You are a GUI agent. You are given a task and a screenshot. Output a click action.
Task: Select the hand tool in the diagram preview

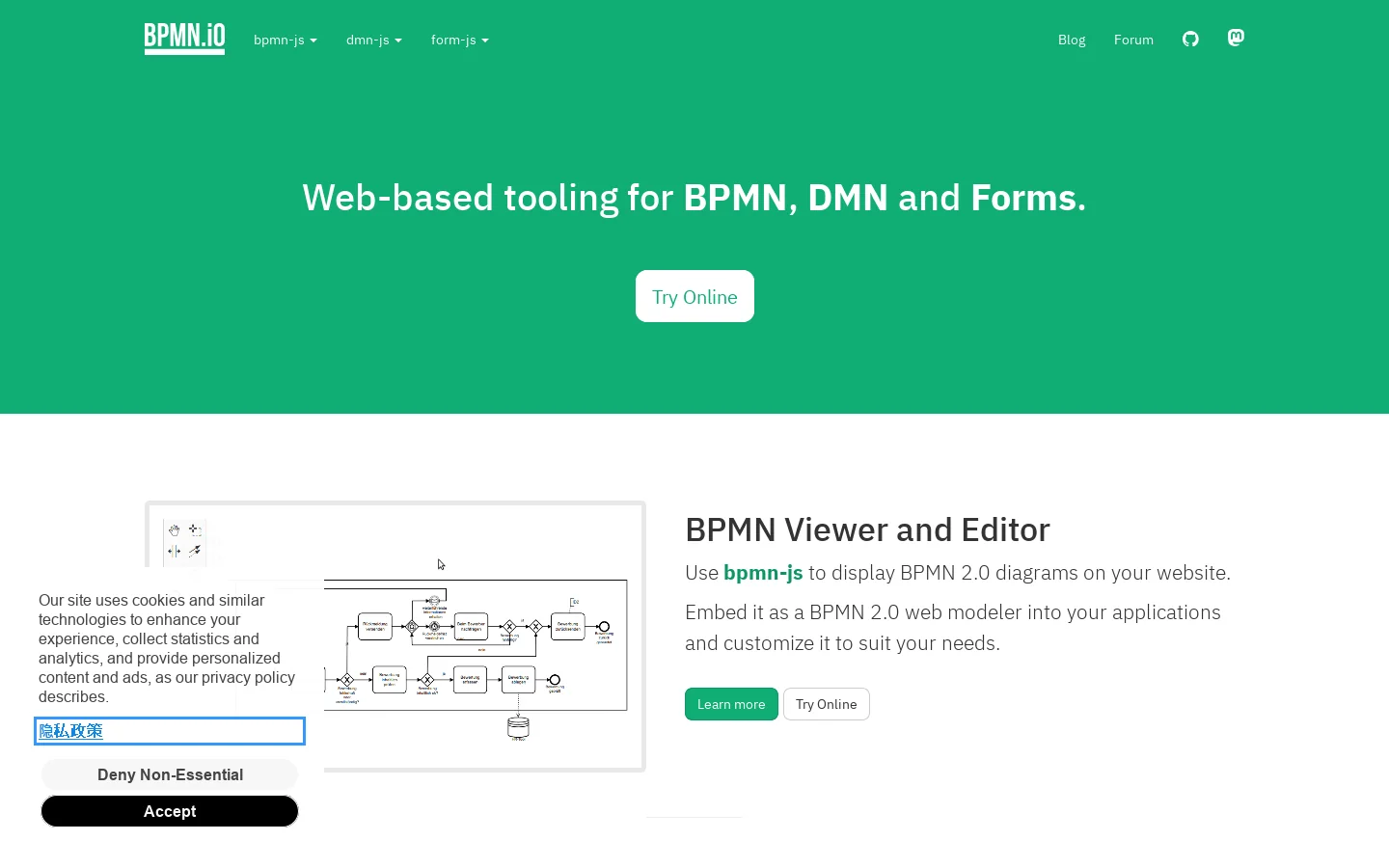point(174,529)
